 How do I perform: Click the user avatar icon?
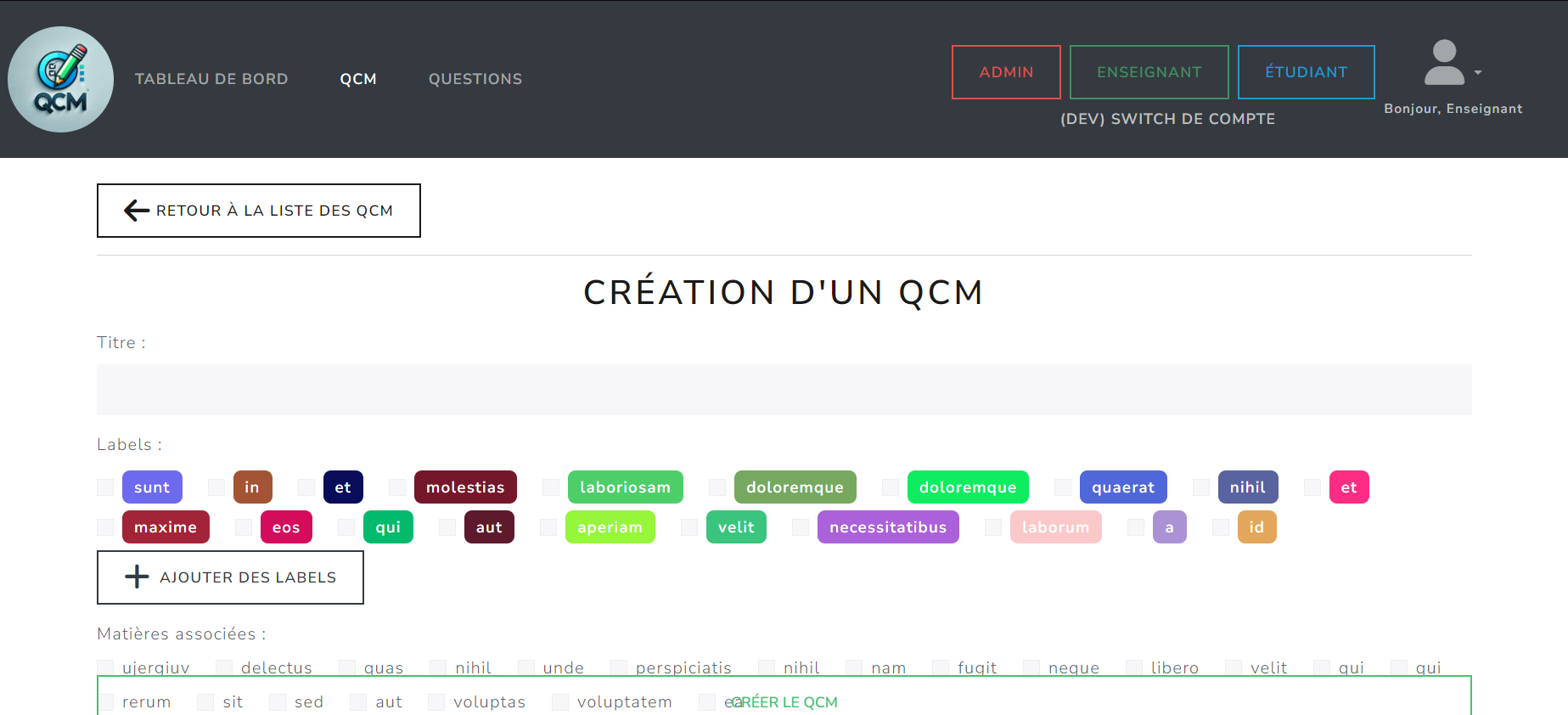click(1443, 63)
